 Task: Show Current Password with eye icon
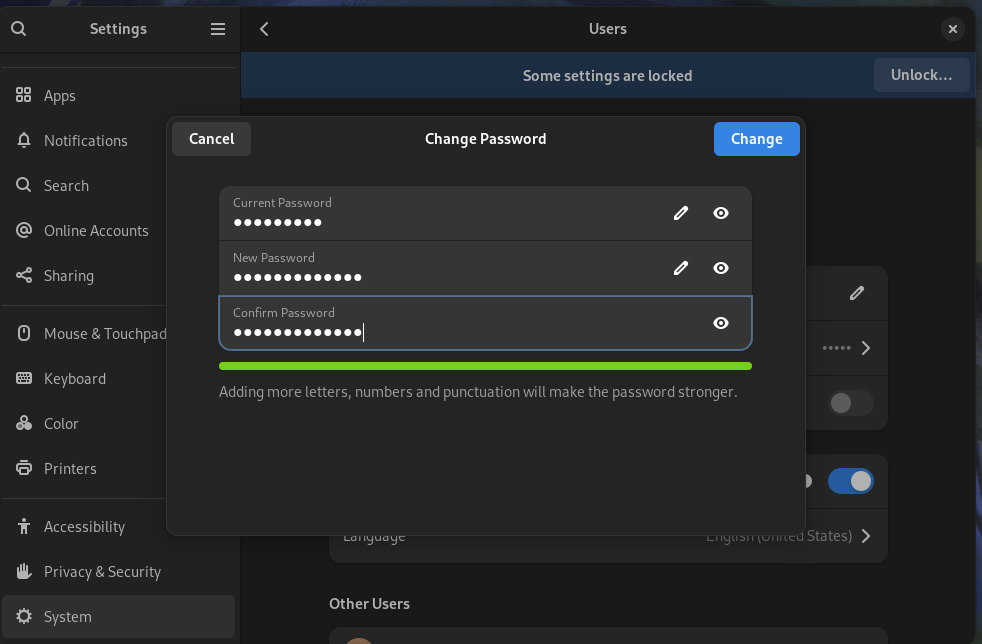721,213
